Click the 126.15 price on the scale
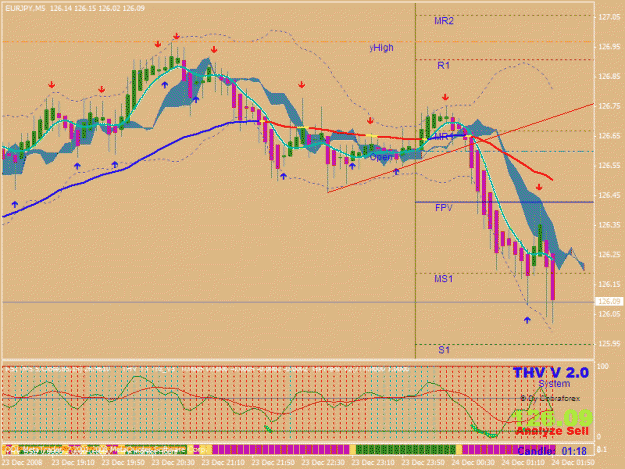This screenshot has width=625, height=469. tap(609, 285)
